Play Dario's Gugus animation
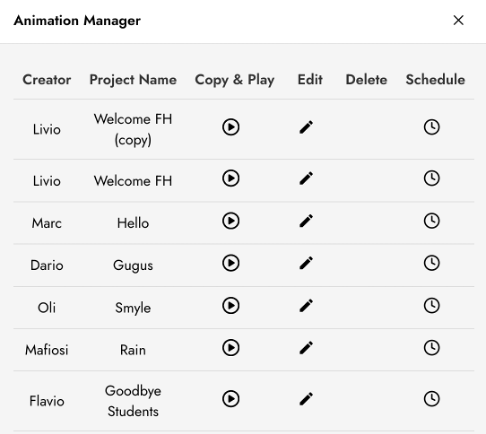 231,263
